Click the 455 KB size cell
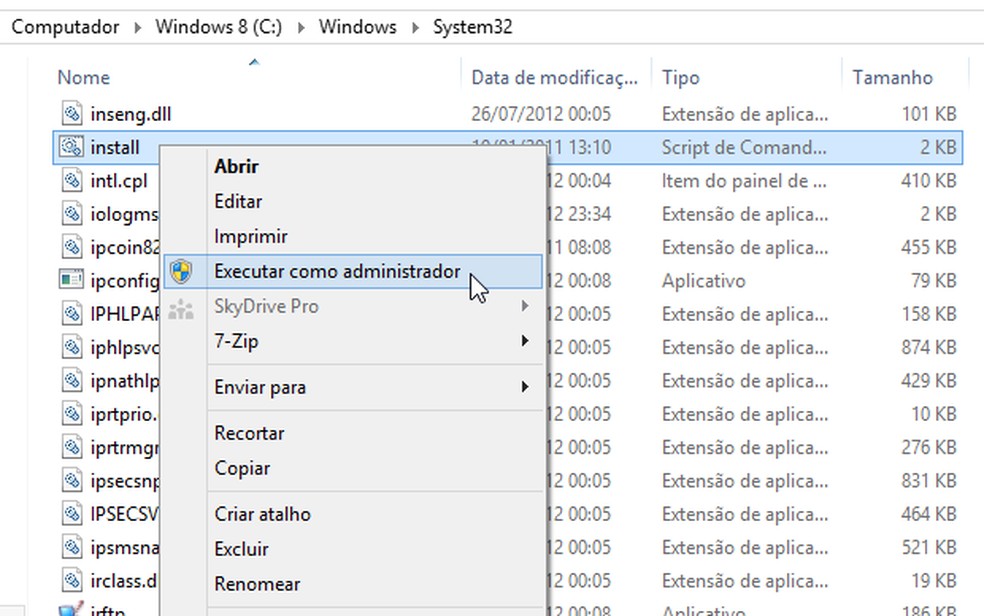Screen dimensions: 984x616 929,247
